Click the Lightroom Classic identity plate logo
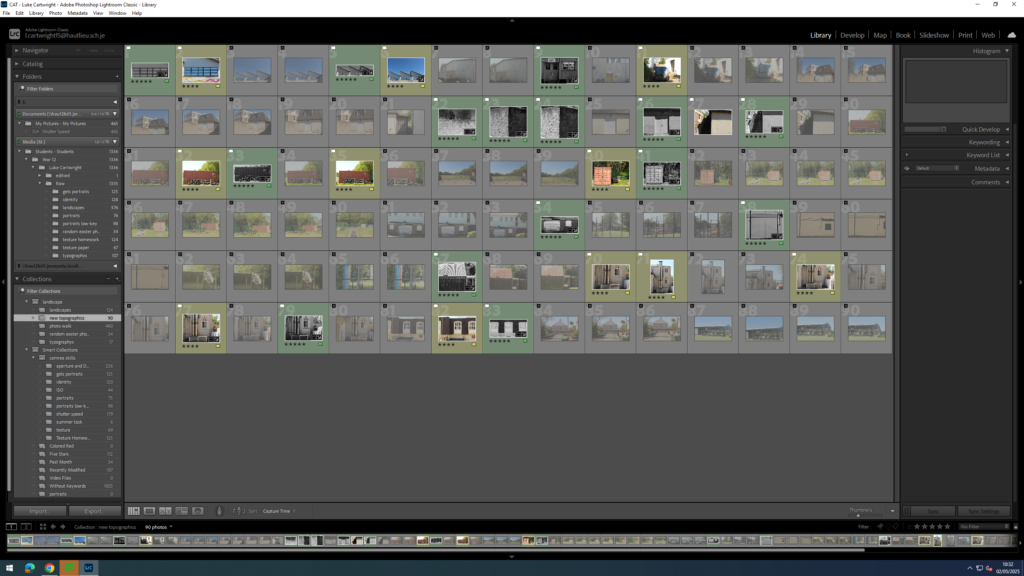 pos(14,33)
